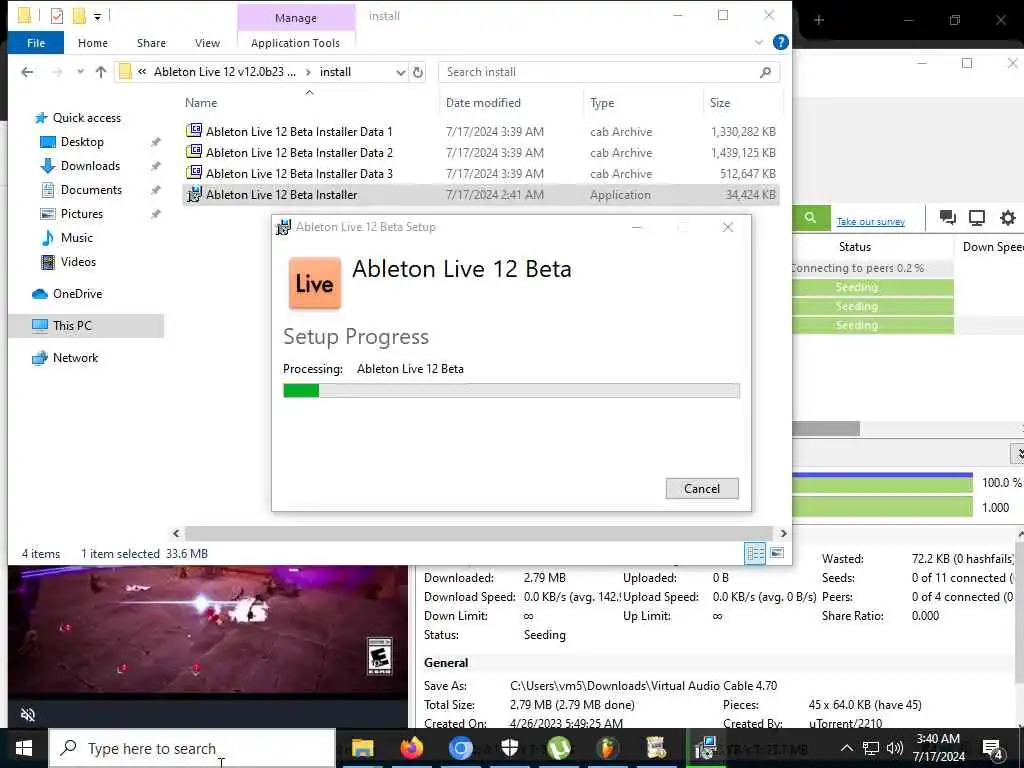Open FL Studio from the taskbar

607,748
